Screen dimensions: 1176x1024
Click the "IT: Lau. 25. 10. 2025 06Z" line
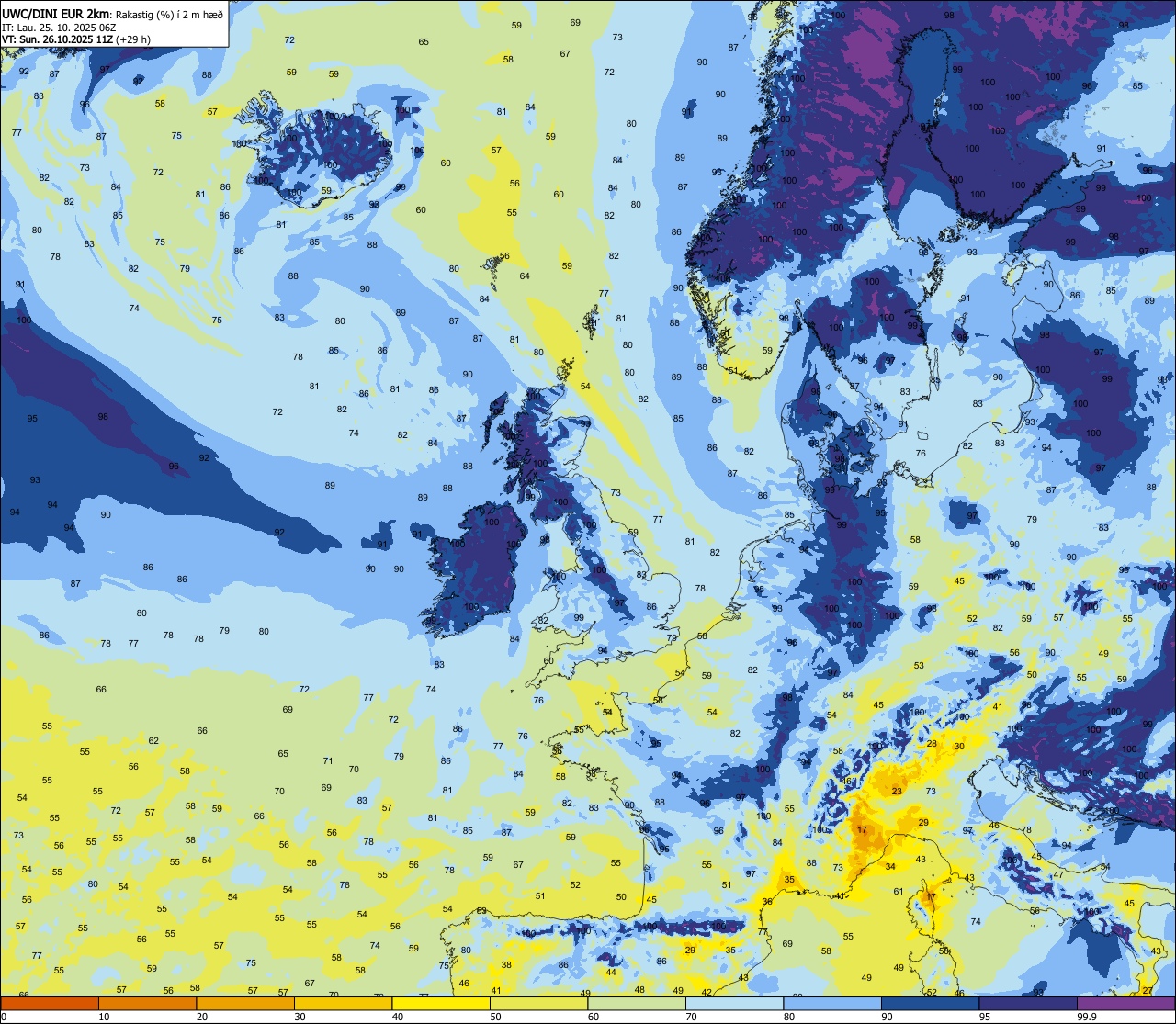[59, 28]
